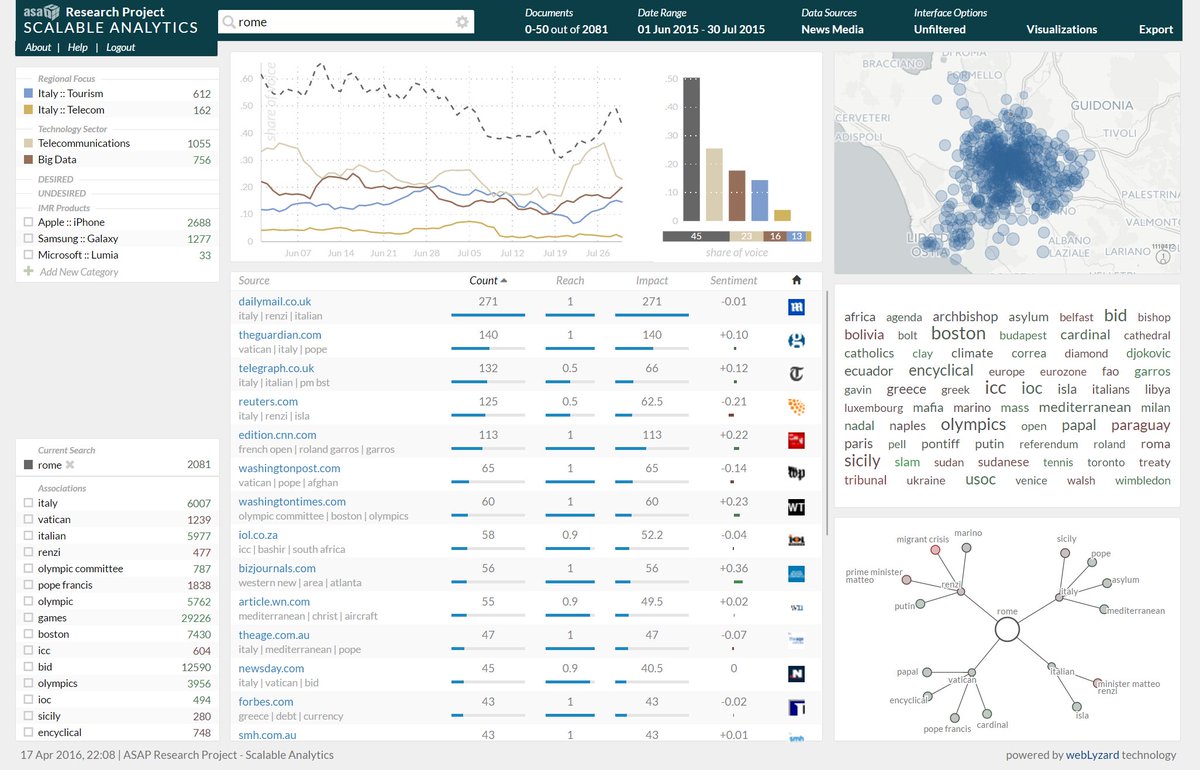This screenshot has width=1200, height=770.
Task: Remove rome current search with X
Action: 71,465
